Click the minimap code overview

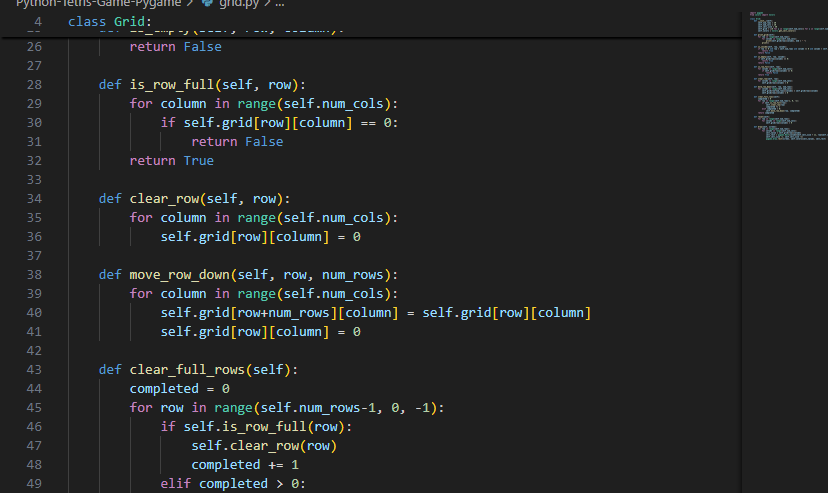(785, 80)
